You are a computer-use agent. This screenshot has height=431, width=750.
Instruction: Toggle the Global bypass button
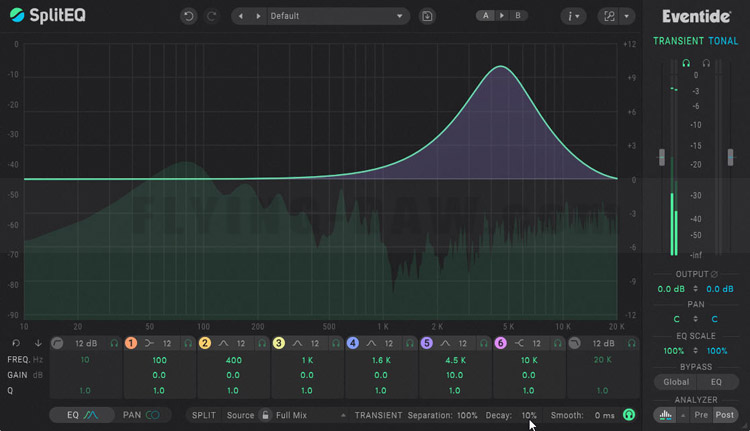click(676, 382)
